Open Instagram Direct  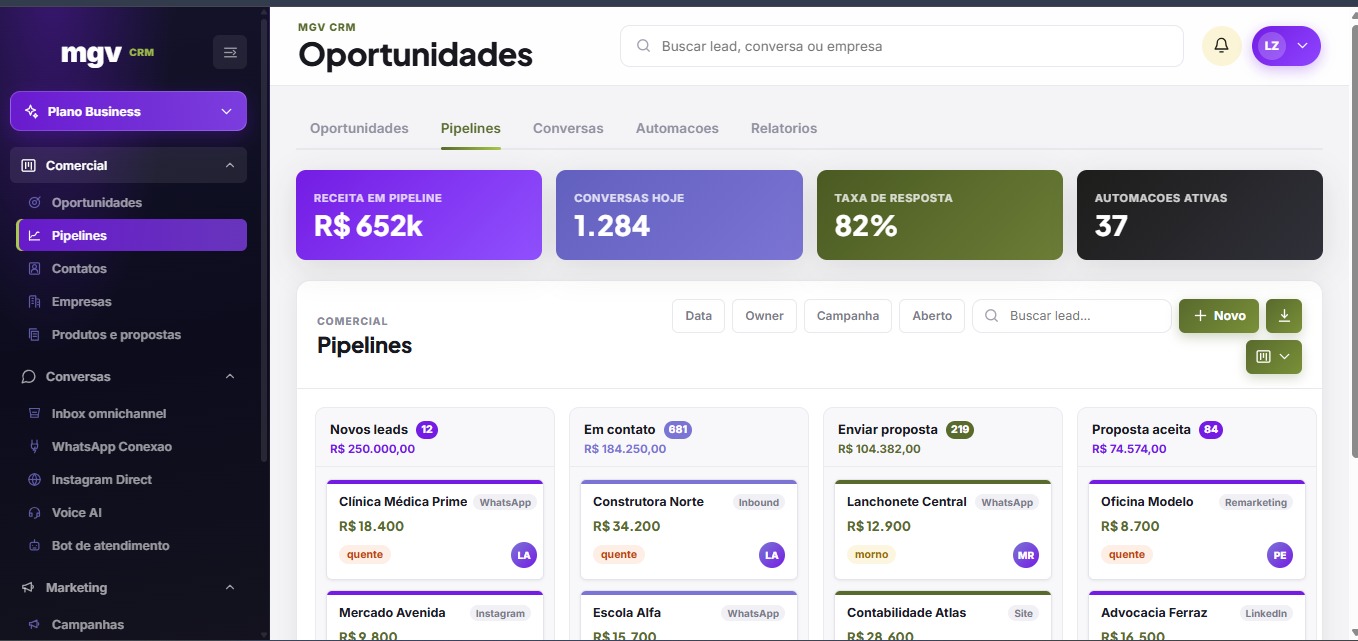(x=131, y=479)
